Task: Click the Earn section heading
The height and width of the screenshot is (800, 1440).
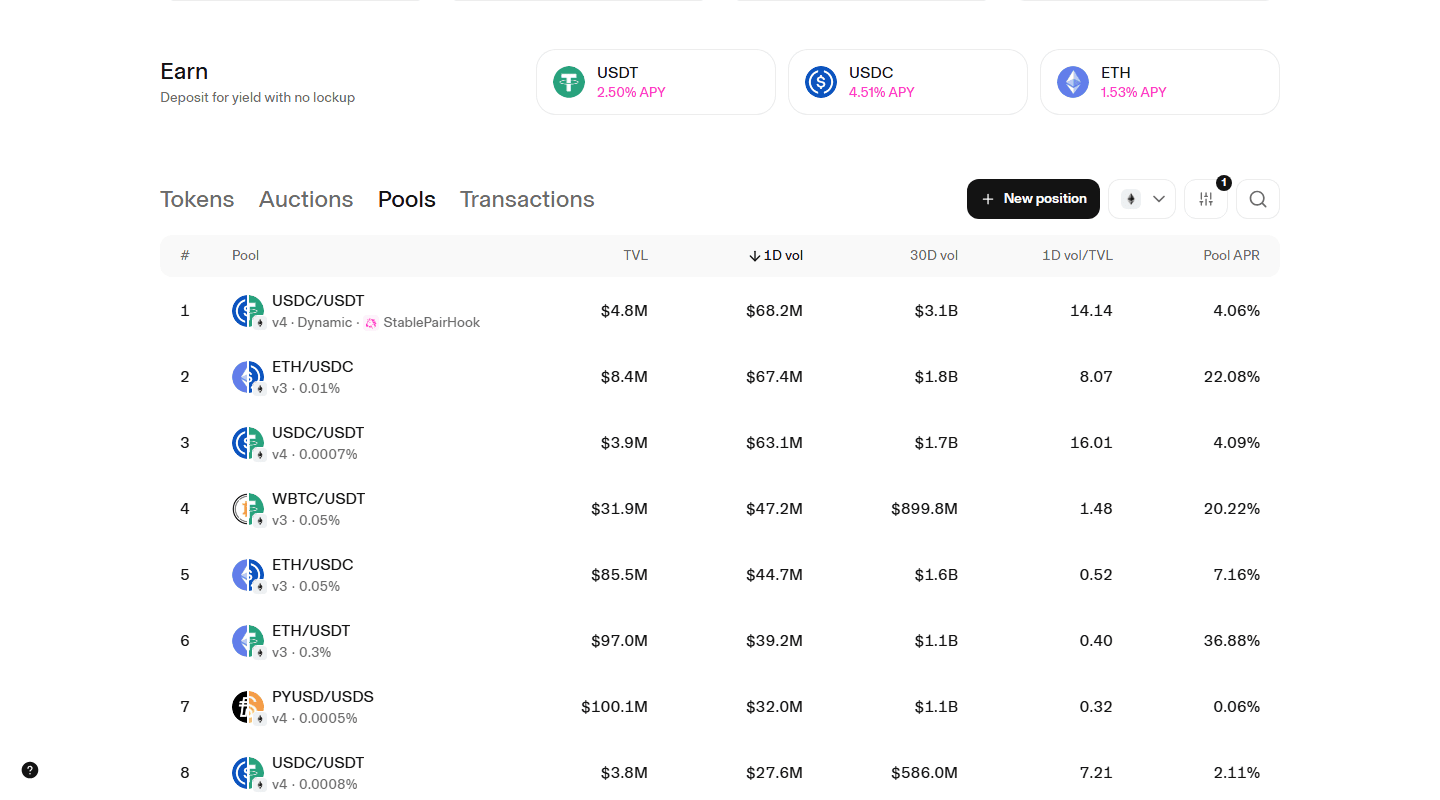Action: [184, 72]
